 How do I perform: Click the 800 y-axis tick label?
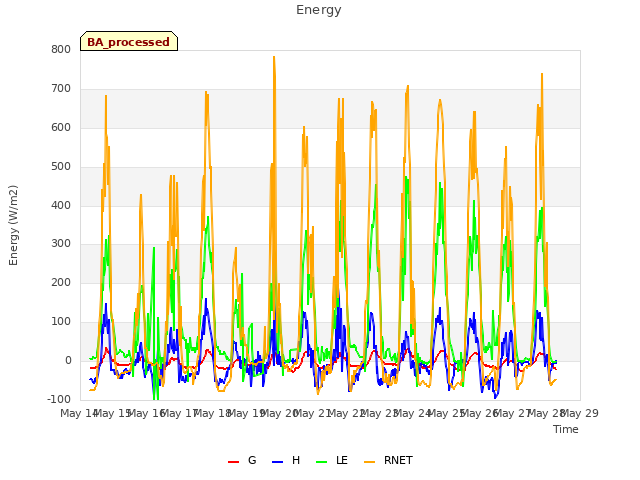(61, 49)
